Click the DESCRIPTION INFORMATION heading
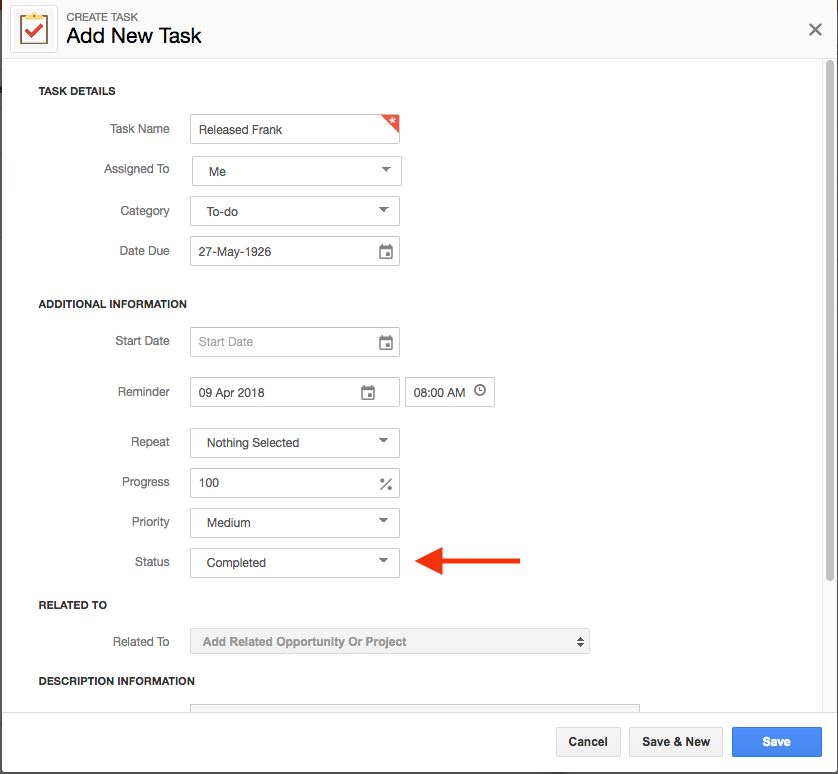Image resolution: width=838 pixels, height=774 pixels. pos(117,681)
